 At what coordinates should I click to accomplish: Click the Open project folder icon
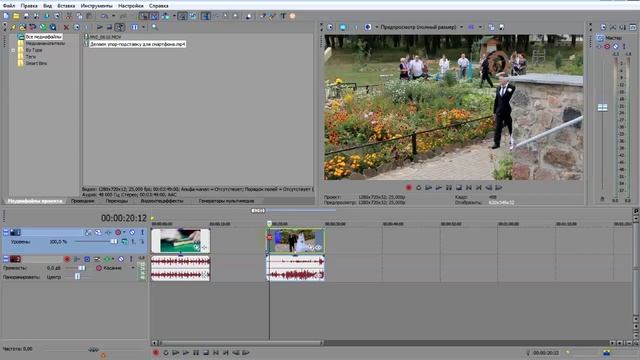16,16
